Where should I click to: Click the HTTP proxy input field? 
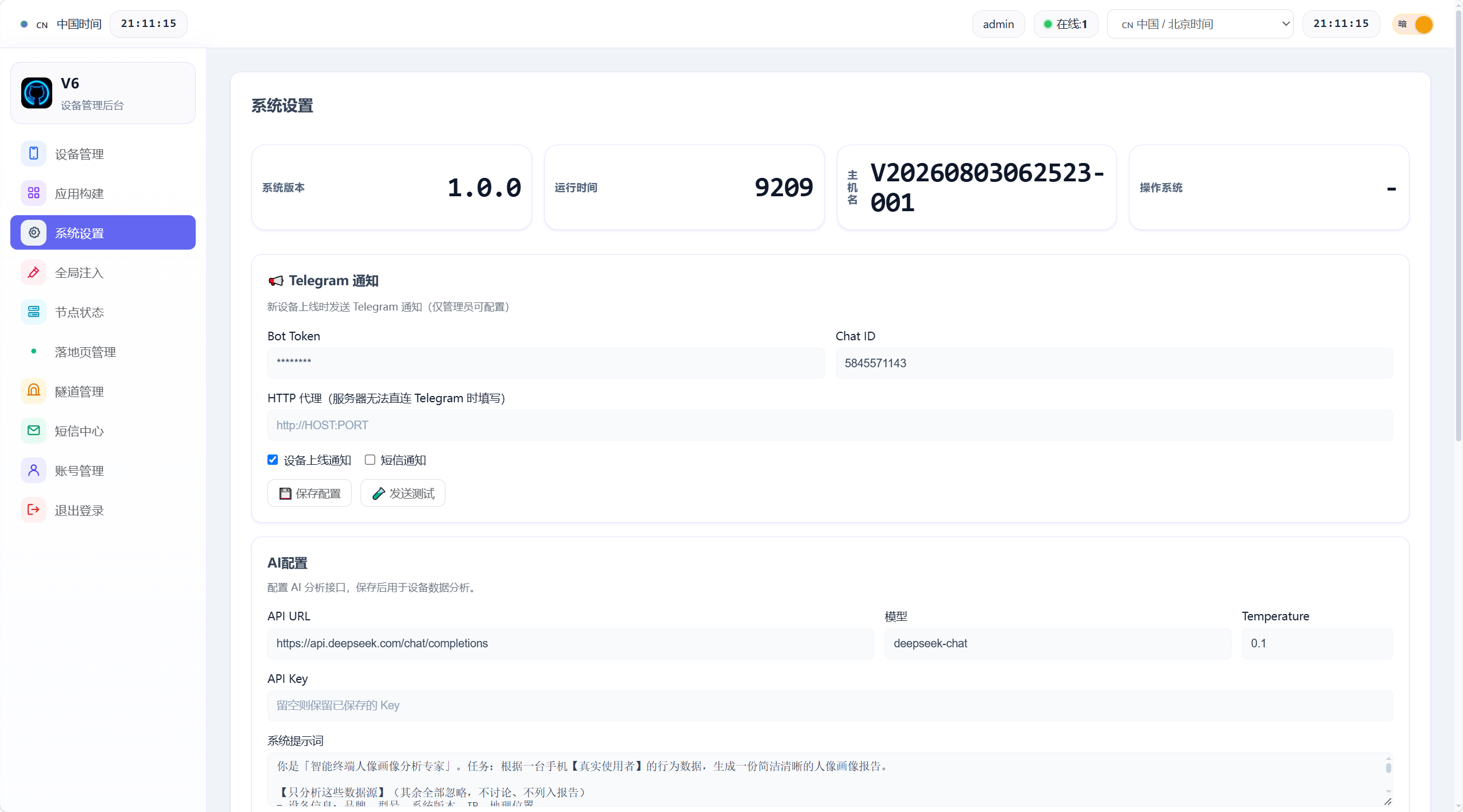[830, 425]
